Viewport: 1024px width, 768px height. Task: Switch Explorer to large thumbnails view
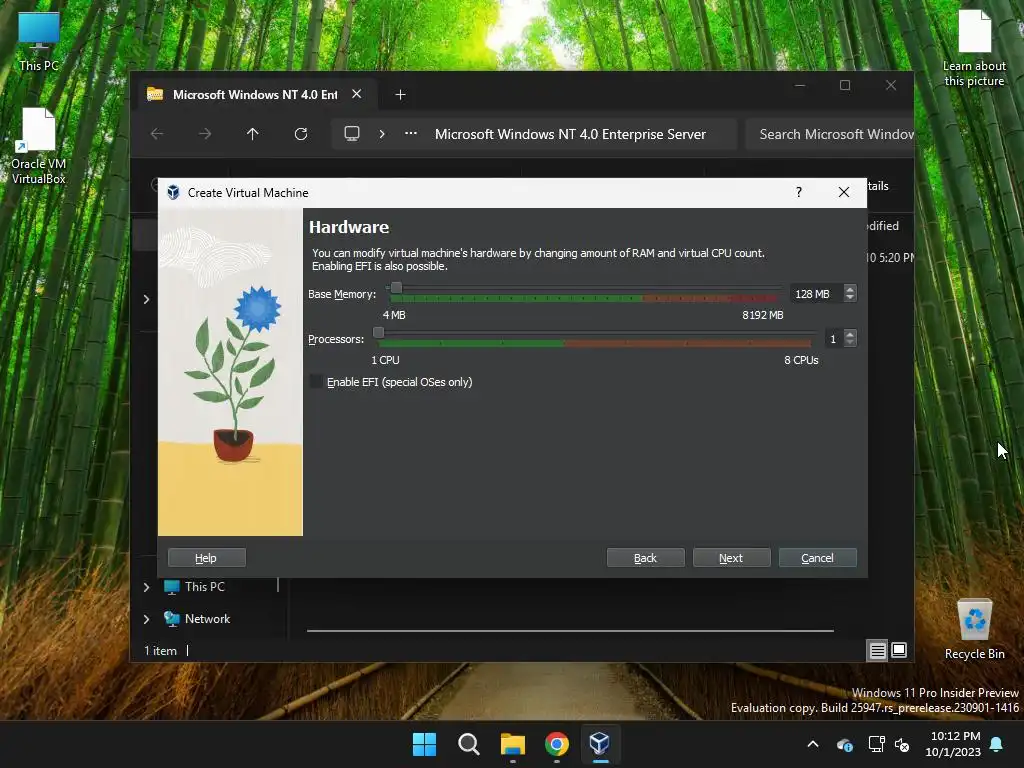point(899,650)
